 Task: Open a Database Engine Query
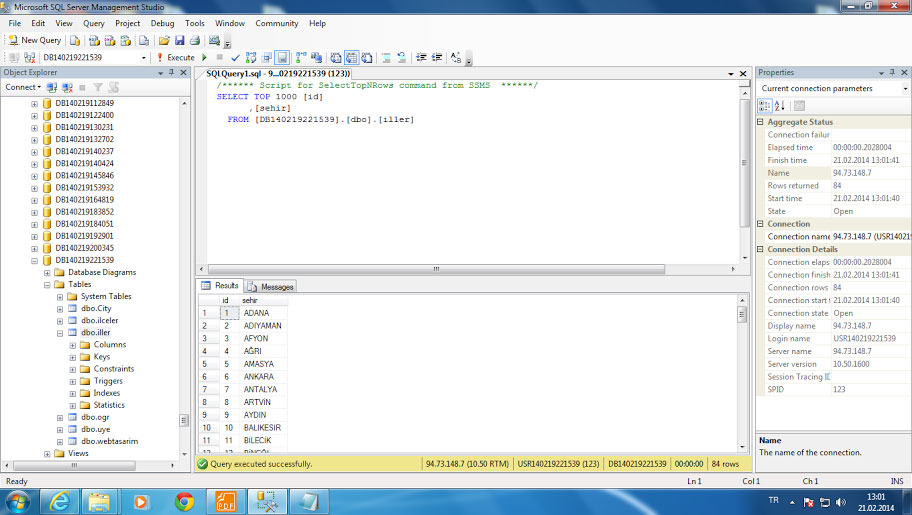[x=75, y=41]
